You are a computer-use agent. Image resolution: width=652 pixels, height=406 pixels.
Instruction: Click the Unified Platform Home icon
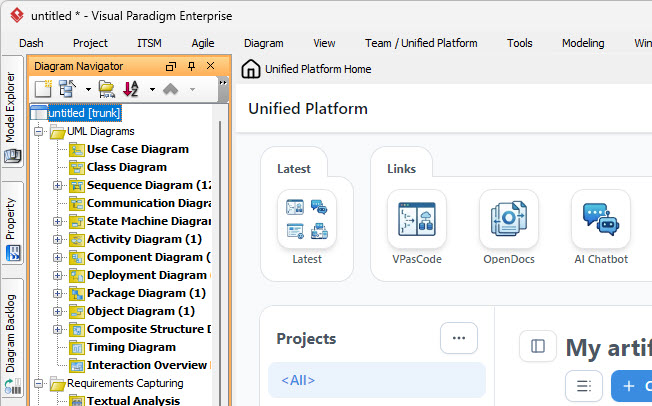[251, 69]
